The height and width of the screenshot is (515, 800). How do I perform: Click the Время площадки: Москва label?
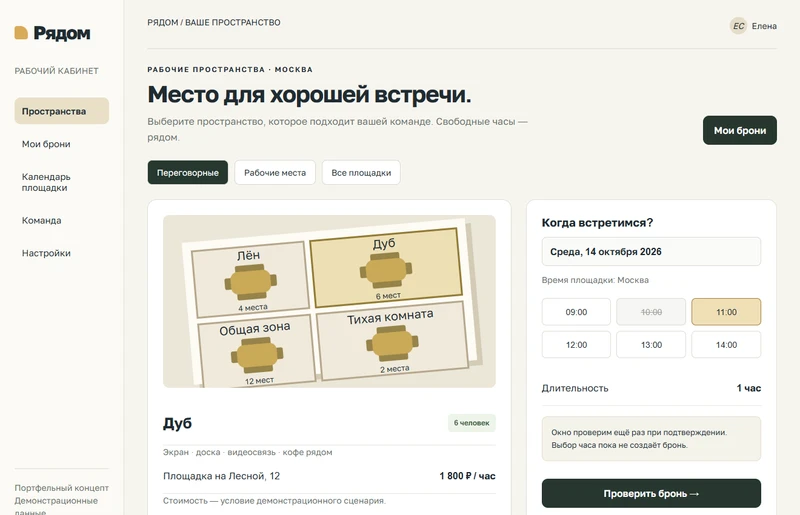click(595, 280)
